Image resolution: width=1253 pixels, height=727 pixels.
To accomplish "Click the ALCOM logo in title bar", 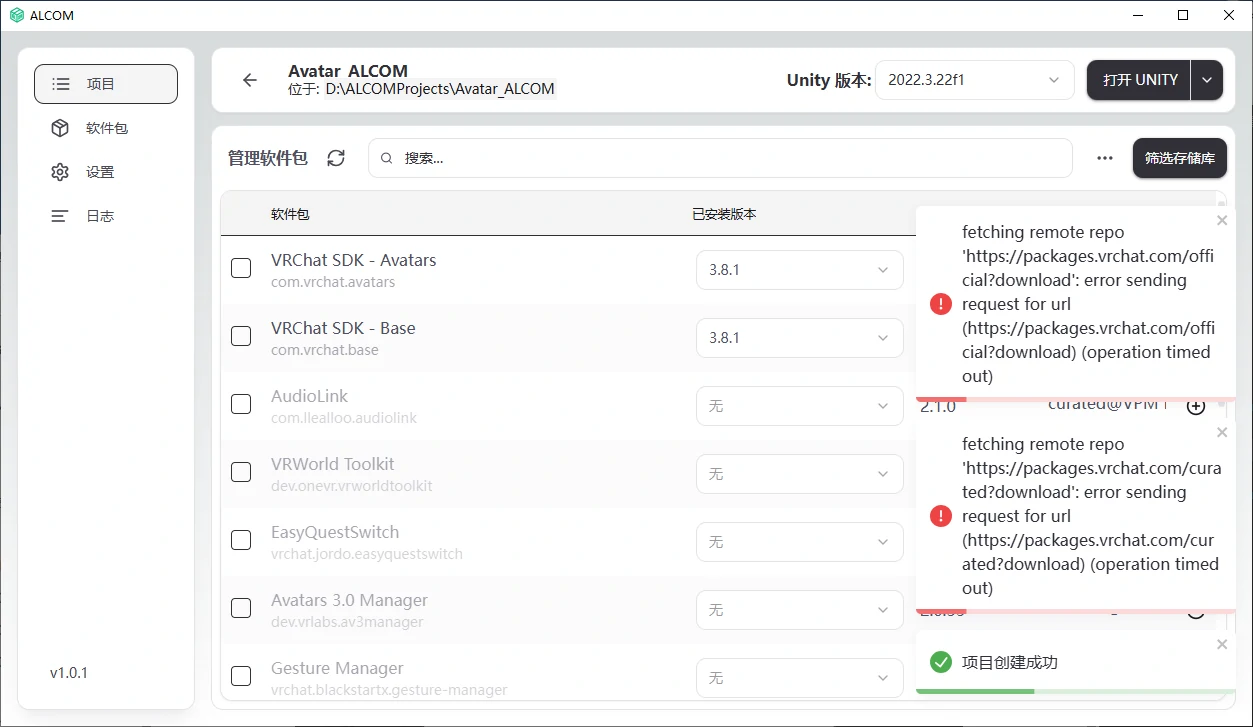I will [x=16, y=15].
